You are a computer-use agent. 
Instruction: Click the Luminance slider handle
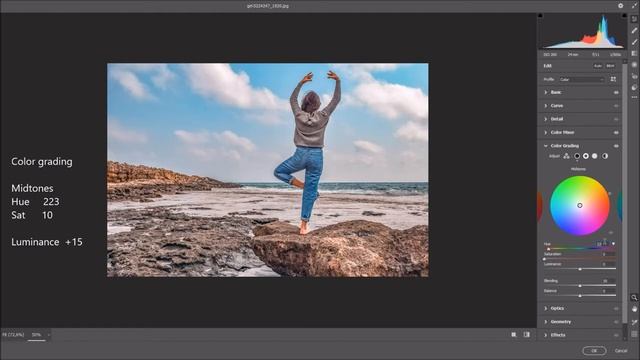(580, 269)
